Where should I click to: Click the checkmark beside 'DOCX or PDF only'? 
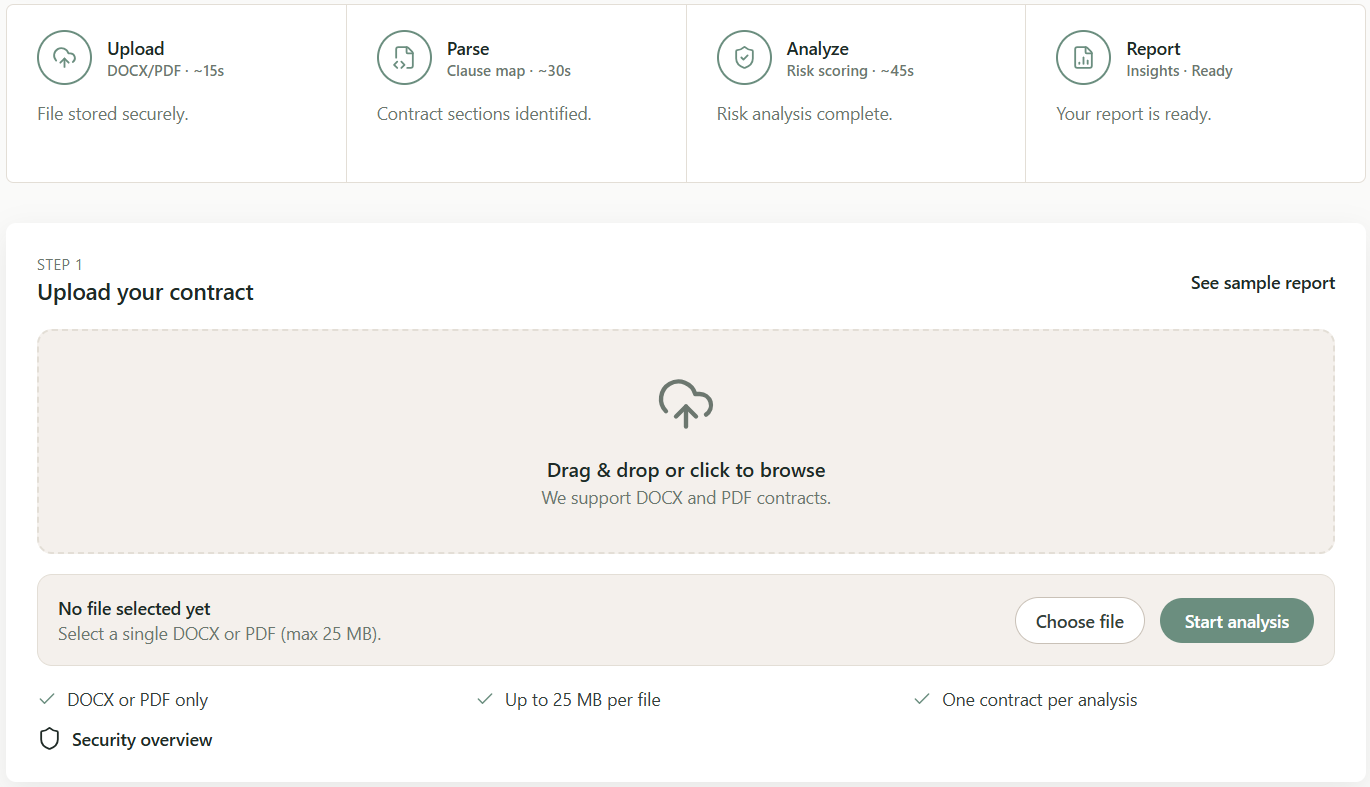click(46, 699)
